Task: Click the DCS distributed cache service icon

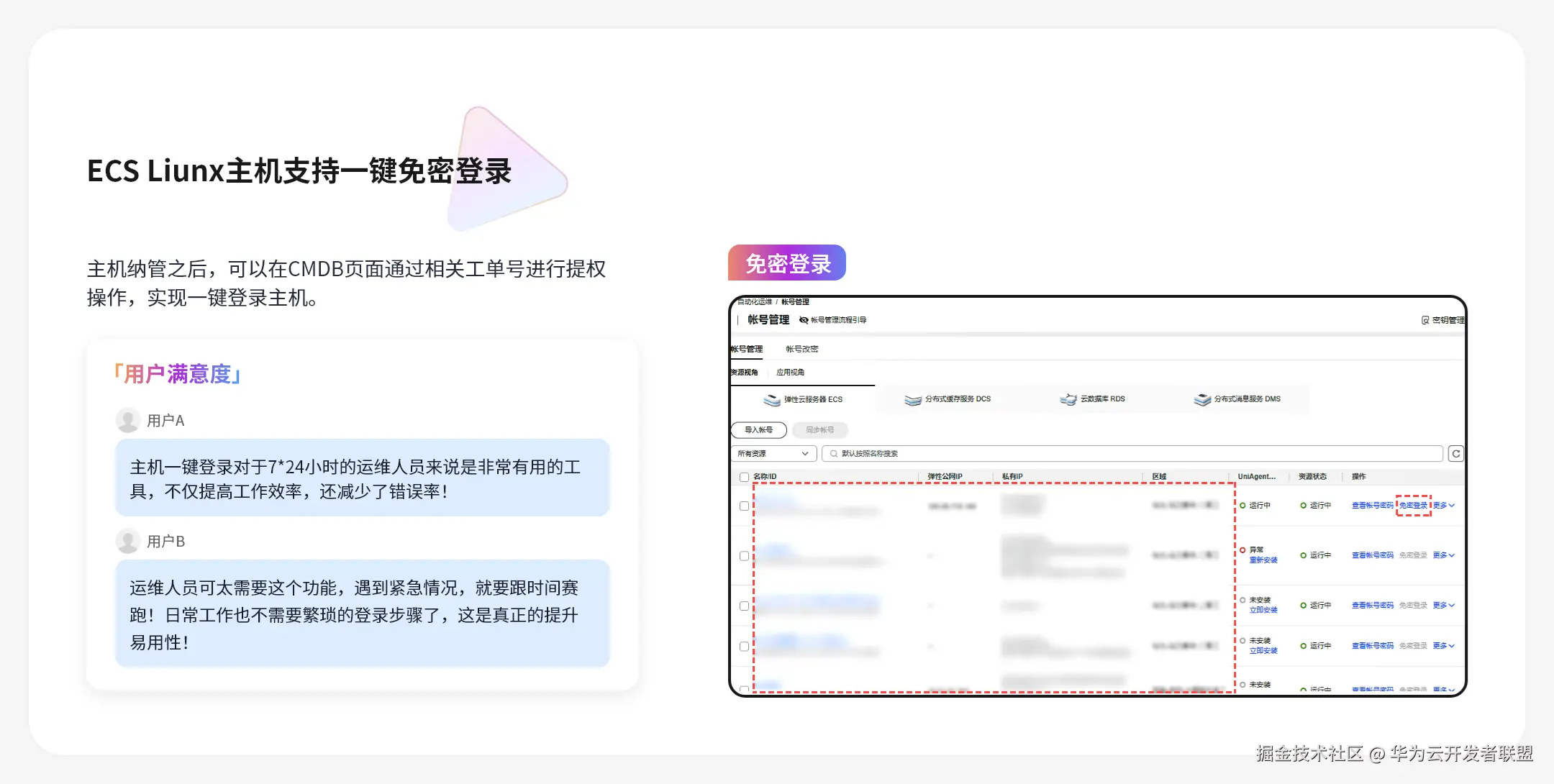Action: [912, 400]
